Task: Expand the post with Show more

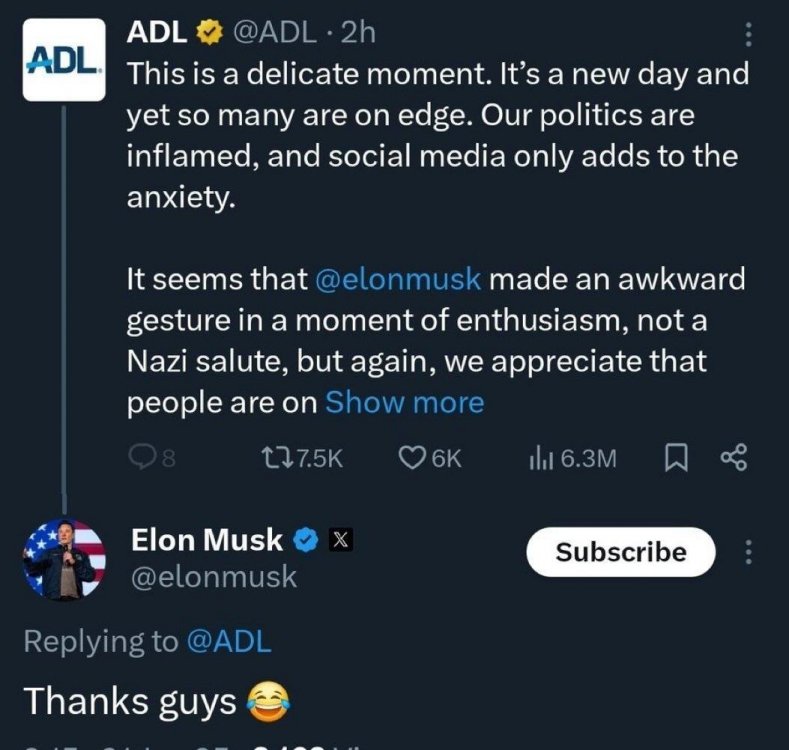Action: pyautogui.click(x=404, y=402)
